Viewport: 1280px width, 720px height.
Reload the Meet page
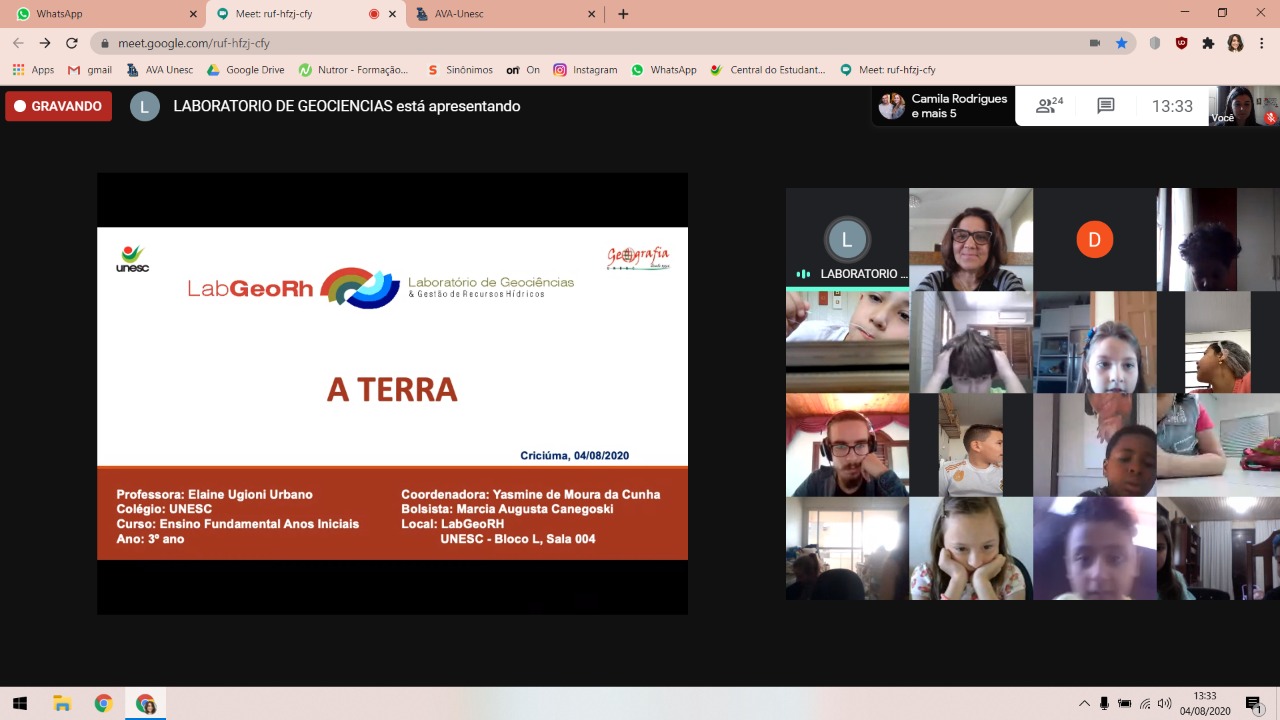[x=71, y=43]
